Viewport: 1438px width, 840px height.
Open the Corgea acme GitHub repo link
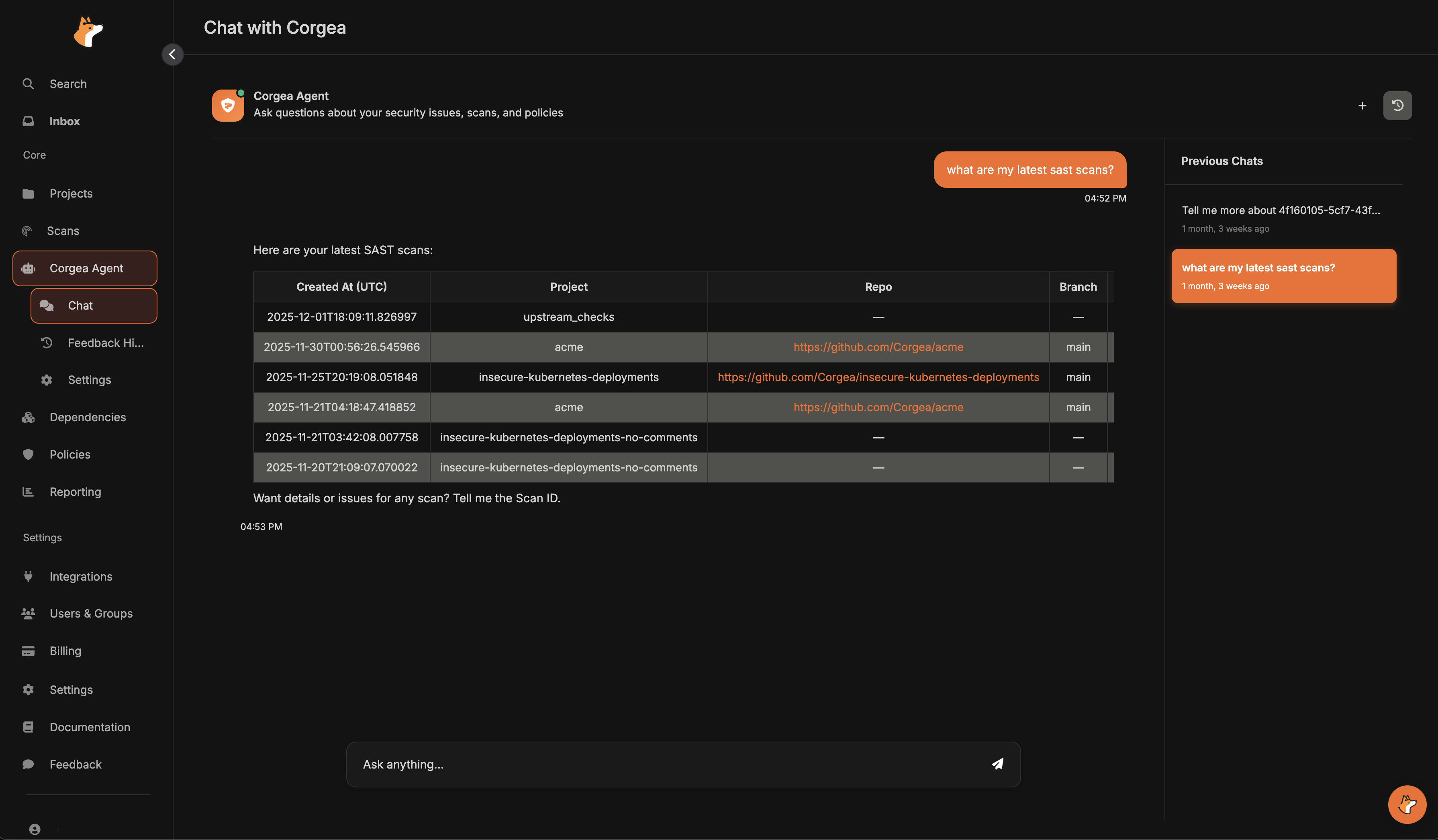point(878,347)
